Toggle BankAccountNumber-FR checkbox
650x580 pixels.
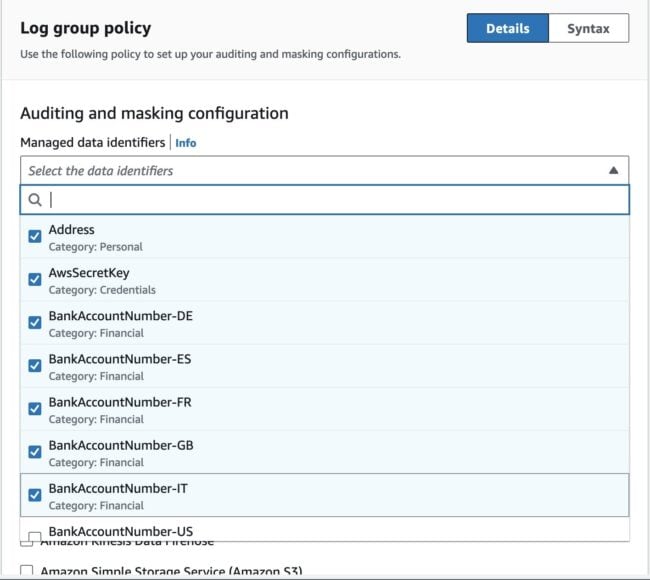pyautogui.click(x=35, y=409)
